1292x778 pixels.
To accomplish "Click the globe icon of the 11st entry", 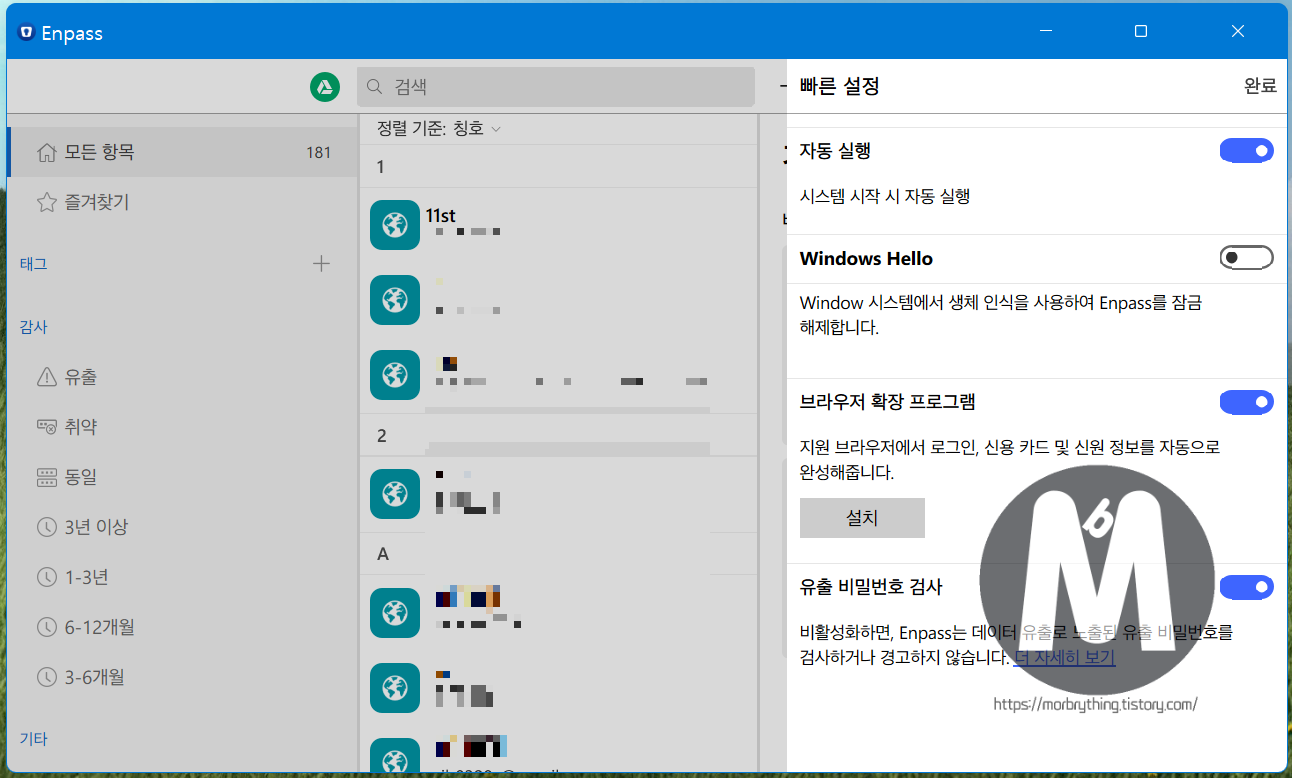I will tap(394, 225).
